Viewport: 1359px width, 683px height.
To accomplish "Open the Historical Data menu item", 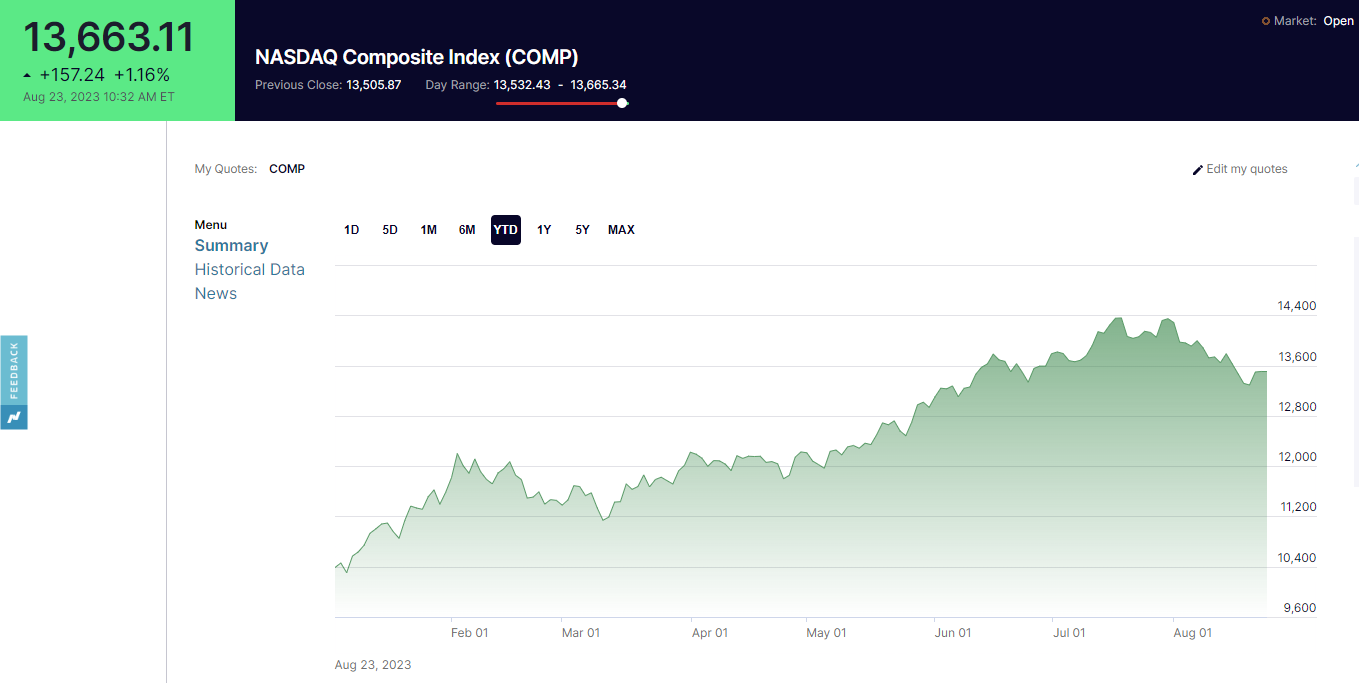I will (249, 270).
